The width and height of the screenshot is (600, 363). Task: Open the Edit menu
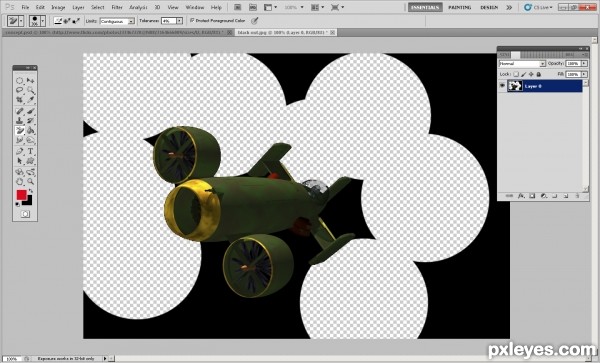(40, 7)
